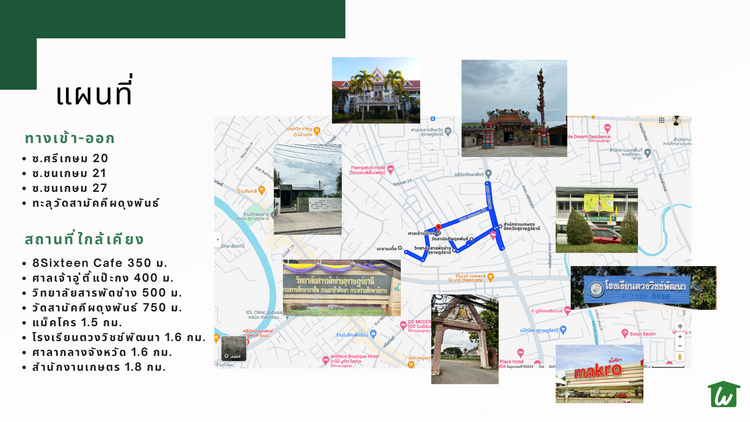Select the สถานที่ใกล้เคียง heading
The image size is (750, 422).
pos(84,239)
